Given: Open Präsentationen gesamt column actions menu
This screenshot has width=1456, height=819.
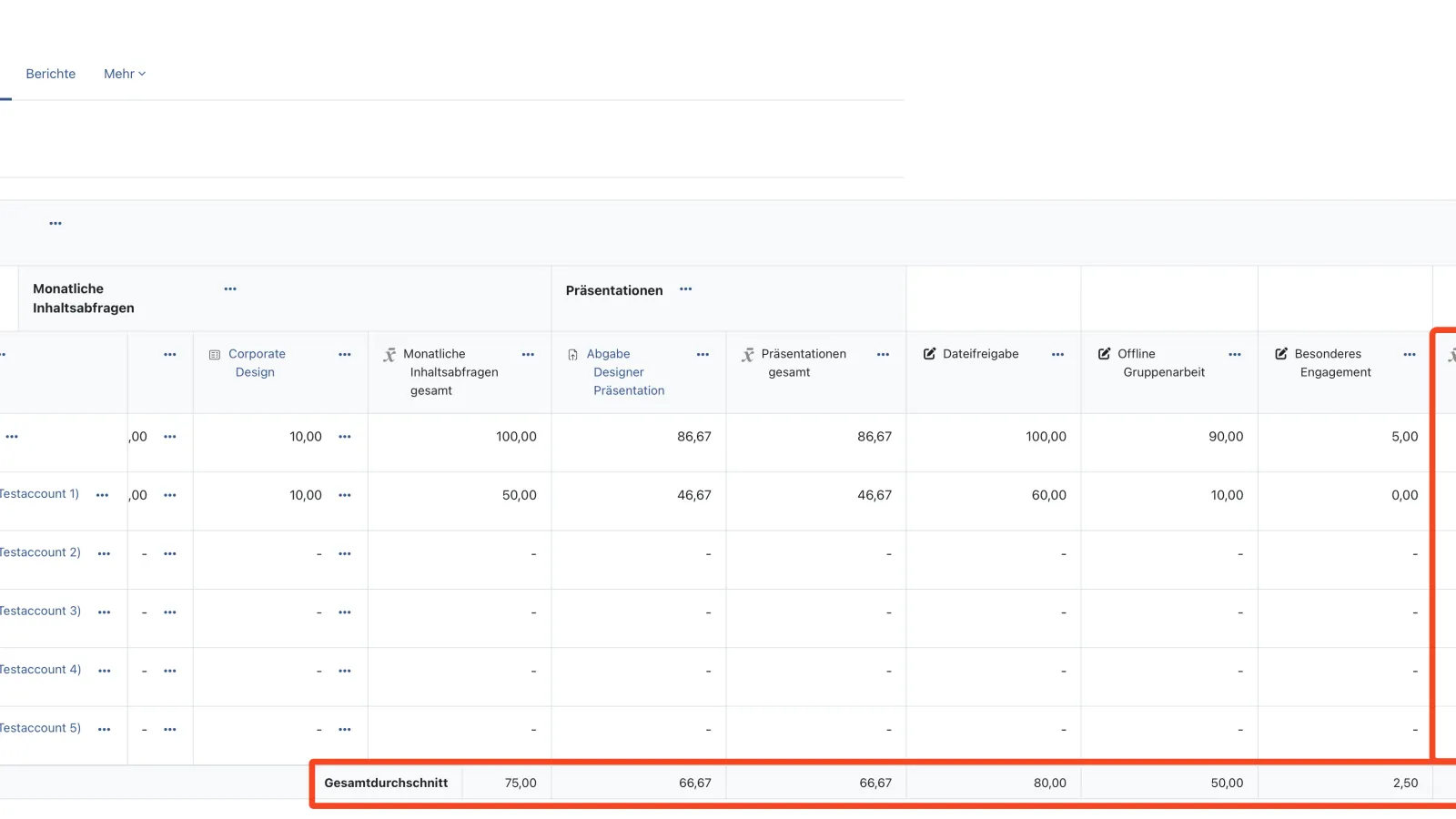Looking at the screenshot, I should click(x=883, y=355).
